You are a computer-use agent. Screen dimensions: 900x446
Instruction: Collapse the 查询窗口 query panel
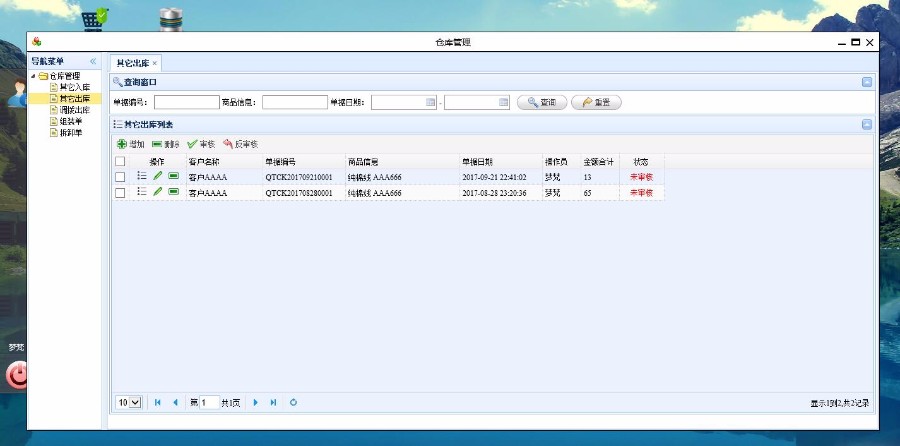[867, 82]
